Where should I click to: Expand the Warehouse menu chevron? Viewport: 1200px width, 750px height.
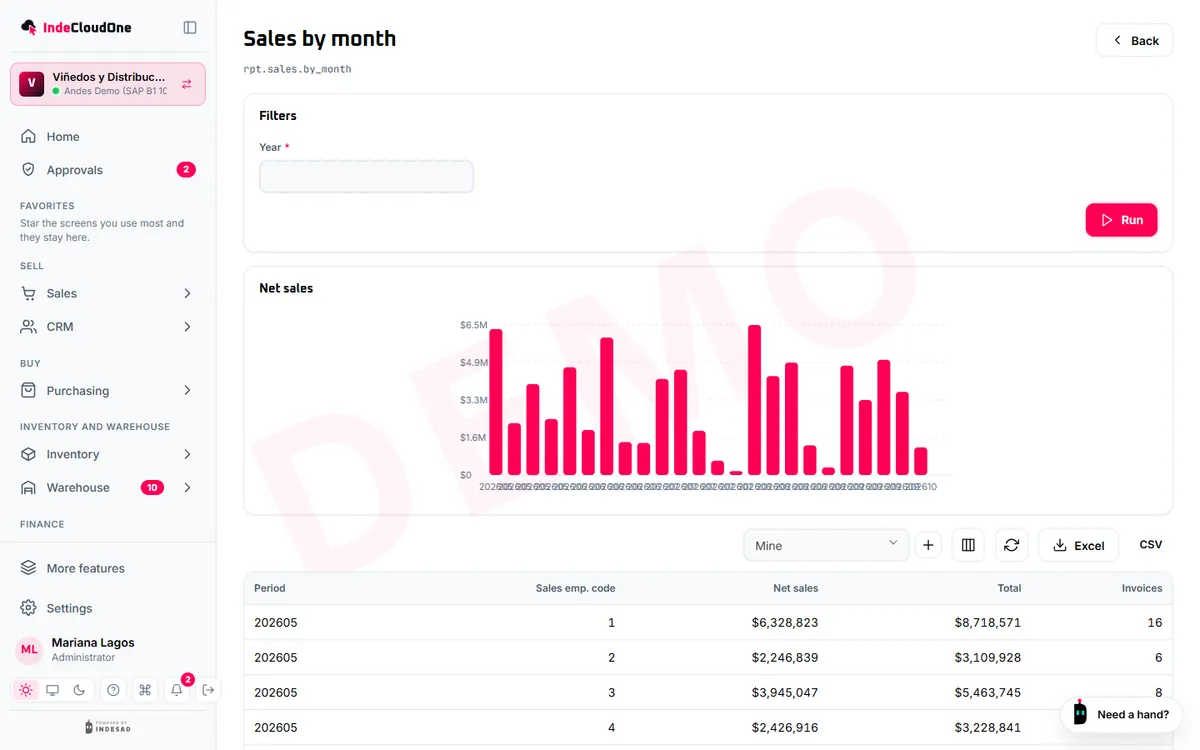coord(187,488)
